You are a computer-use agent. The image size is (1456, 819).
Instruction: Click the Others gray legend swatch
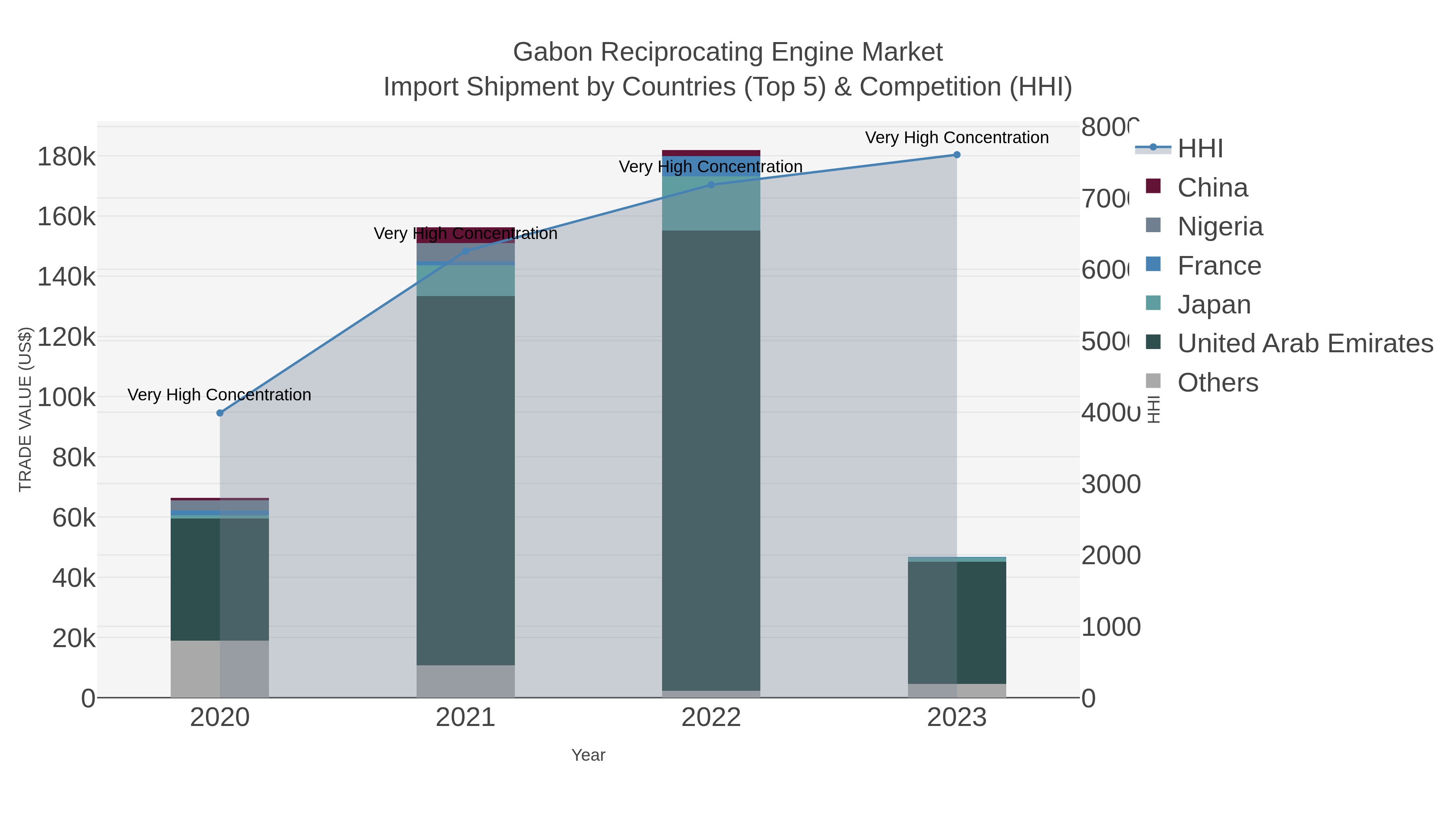(x=1153, y=381)
